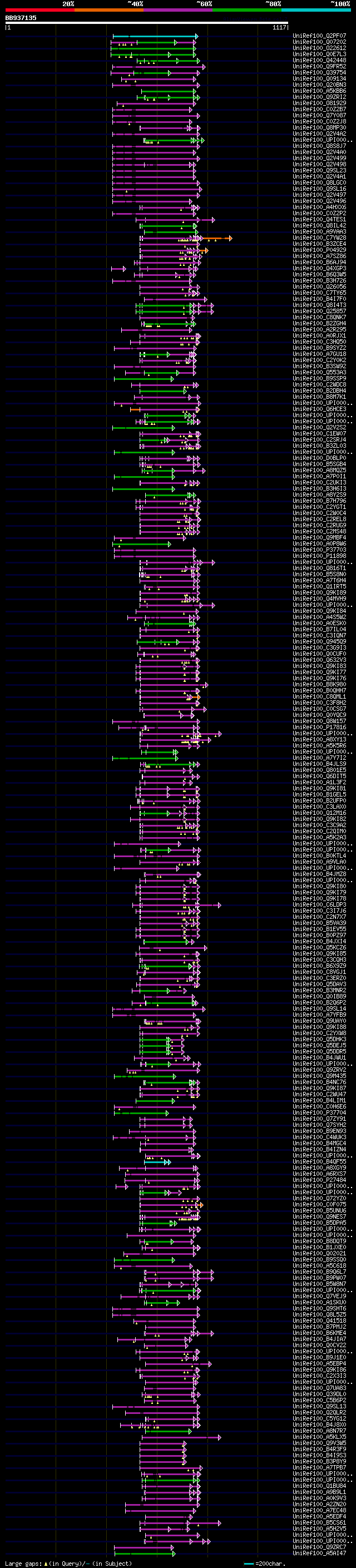Screen dimensions: 356x1568
Task: Open hit UniRef100_B5CS61
Action: (319, 1522)
